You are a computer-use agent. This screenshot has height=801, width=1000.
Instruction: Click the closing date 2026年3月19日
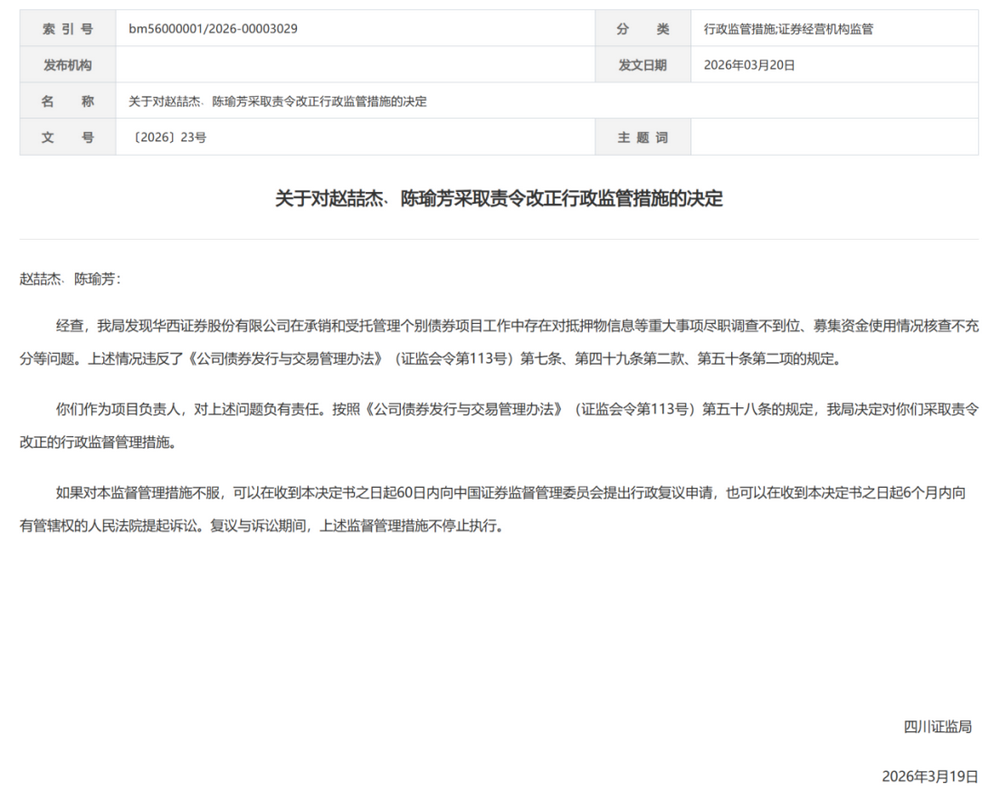(930, 776)
